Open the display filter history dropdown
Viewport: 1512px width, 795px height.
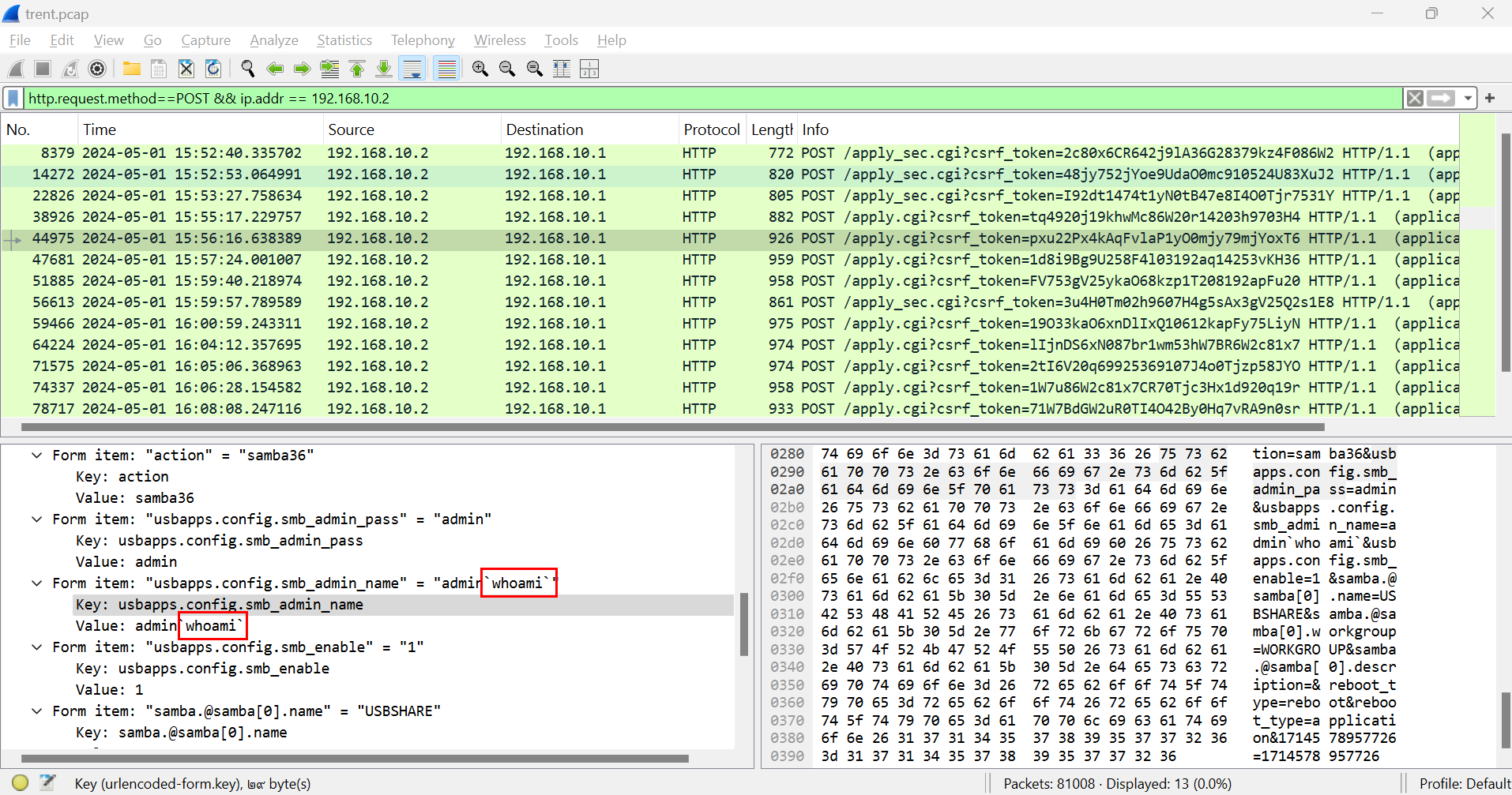1468,99
